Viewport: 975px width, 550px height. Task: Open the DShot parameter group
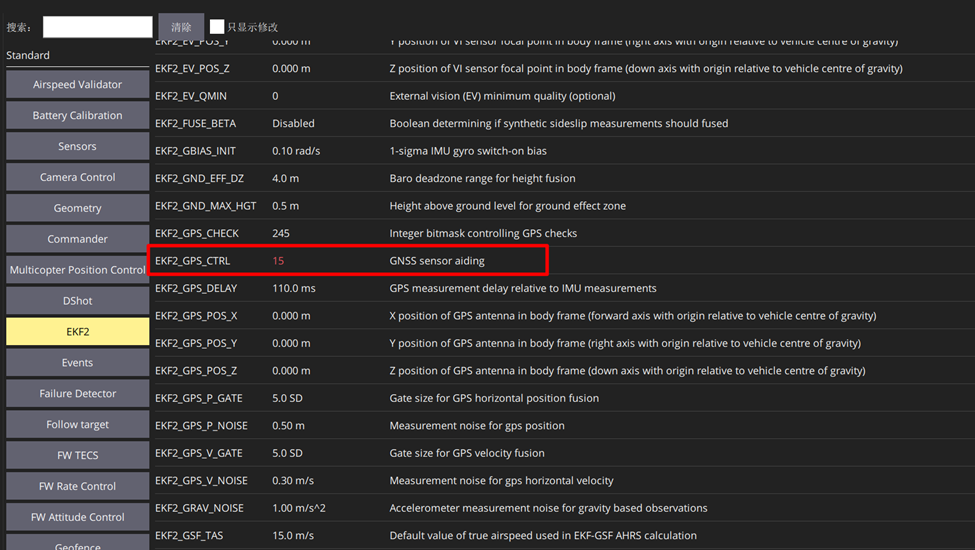[x=77, y=301]
